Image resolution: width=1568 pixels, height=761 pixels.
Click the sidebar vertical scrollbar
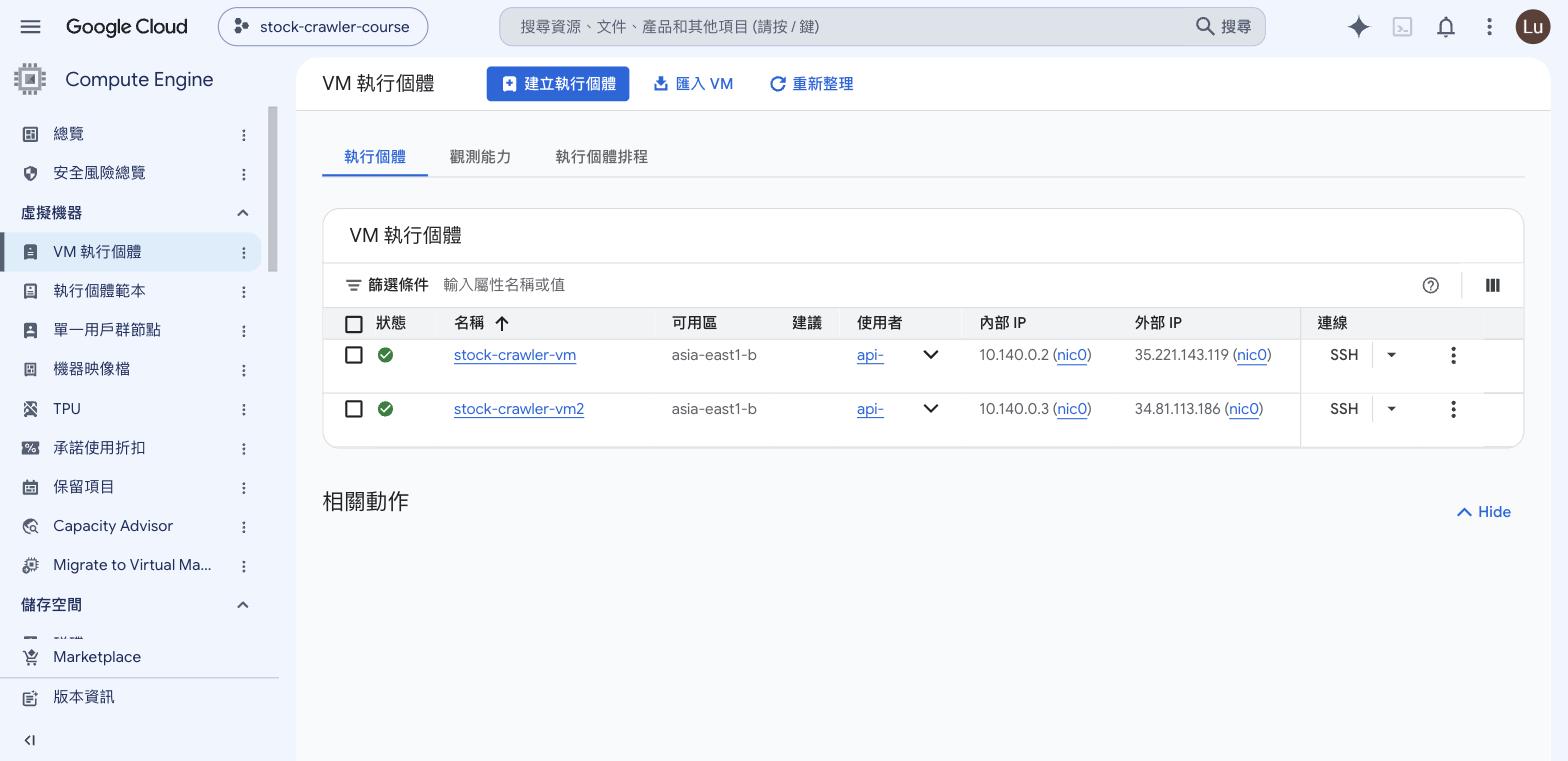(273, 189)
